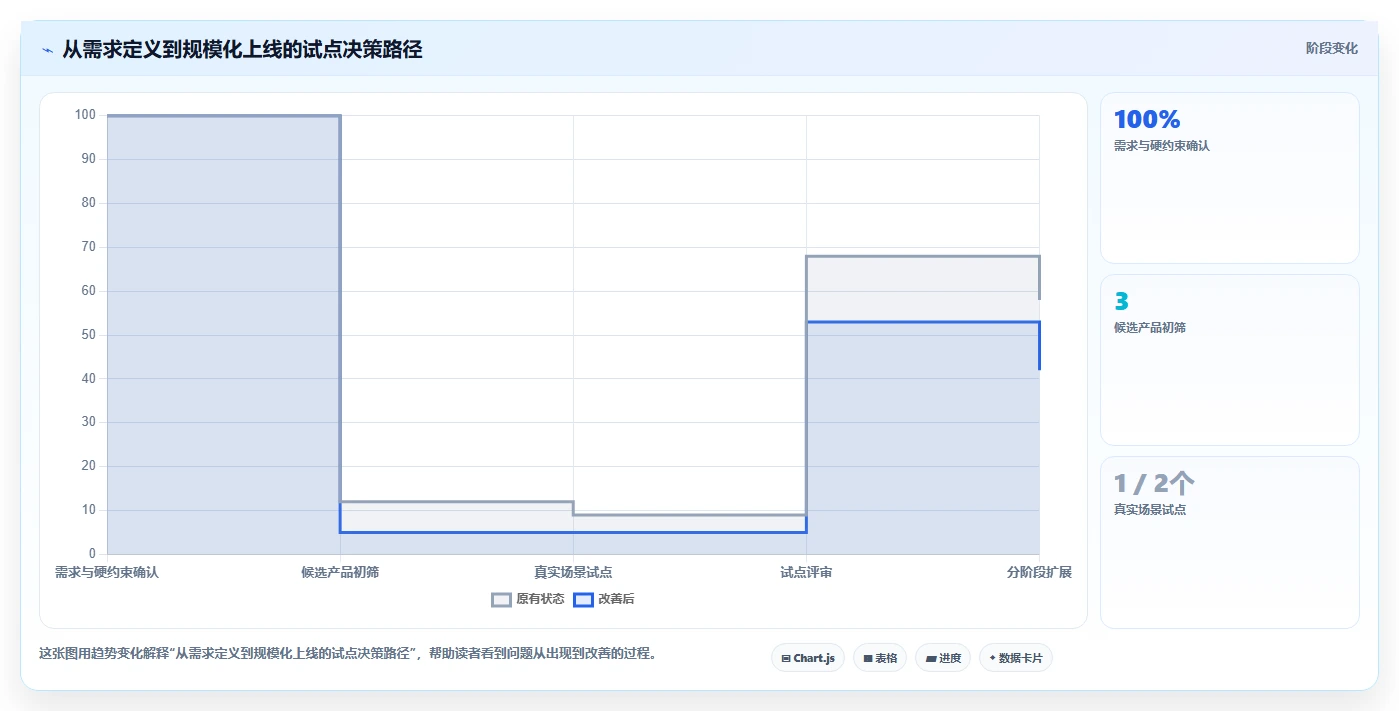
Task: Open the 1 / 2个 真实场景试点 card
Action: (x=1230, y=542)
